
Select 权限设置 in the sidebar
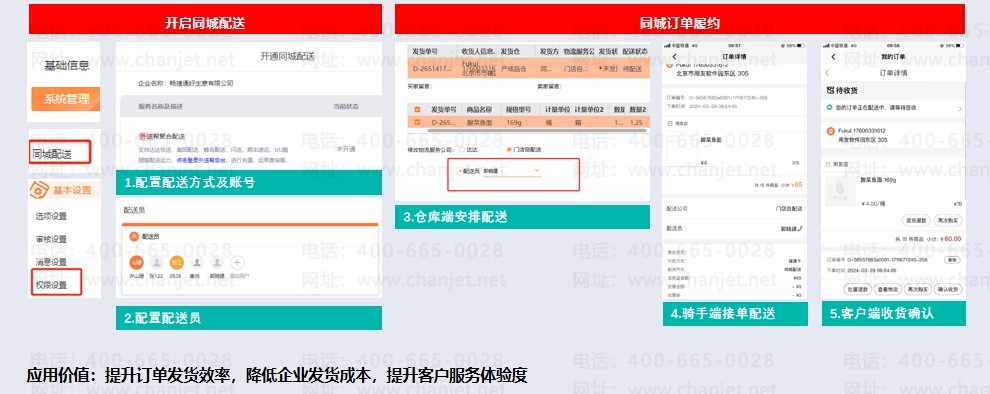(51, 285)
